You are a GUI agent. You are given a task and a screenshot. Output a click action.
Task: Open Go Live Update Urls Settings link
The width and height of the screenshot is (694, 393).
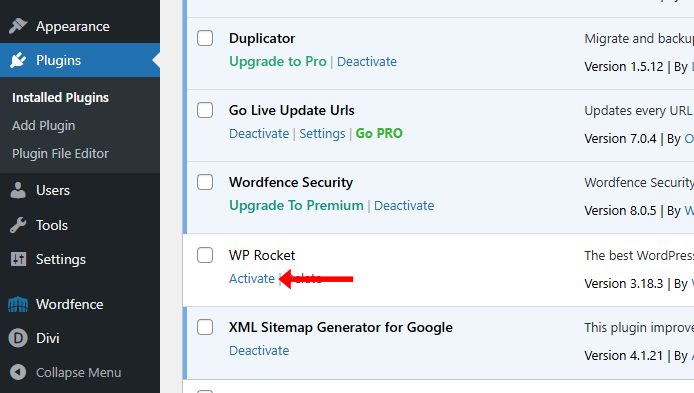coord(322,134)
